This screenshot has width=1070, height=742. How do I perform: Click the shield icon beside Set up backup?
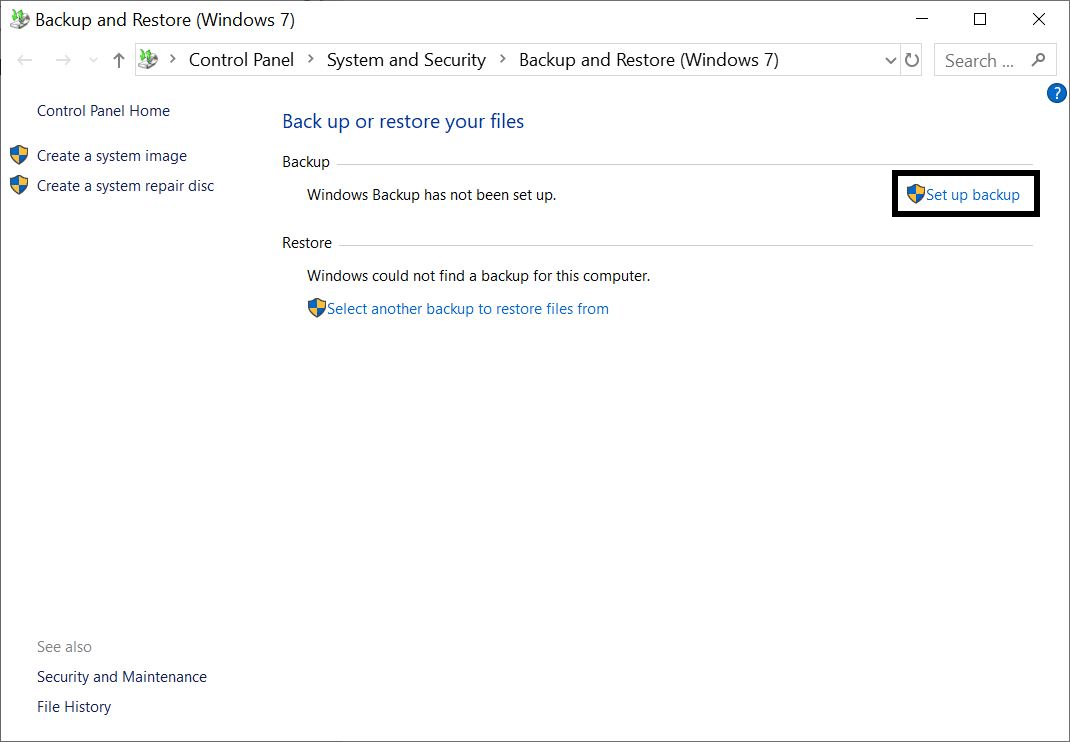pyautogui.click(x=916, y=194)
